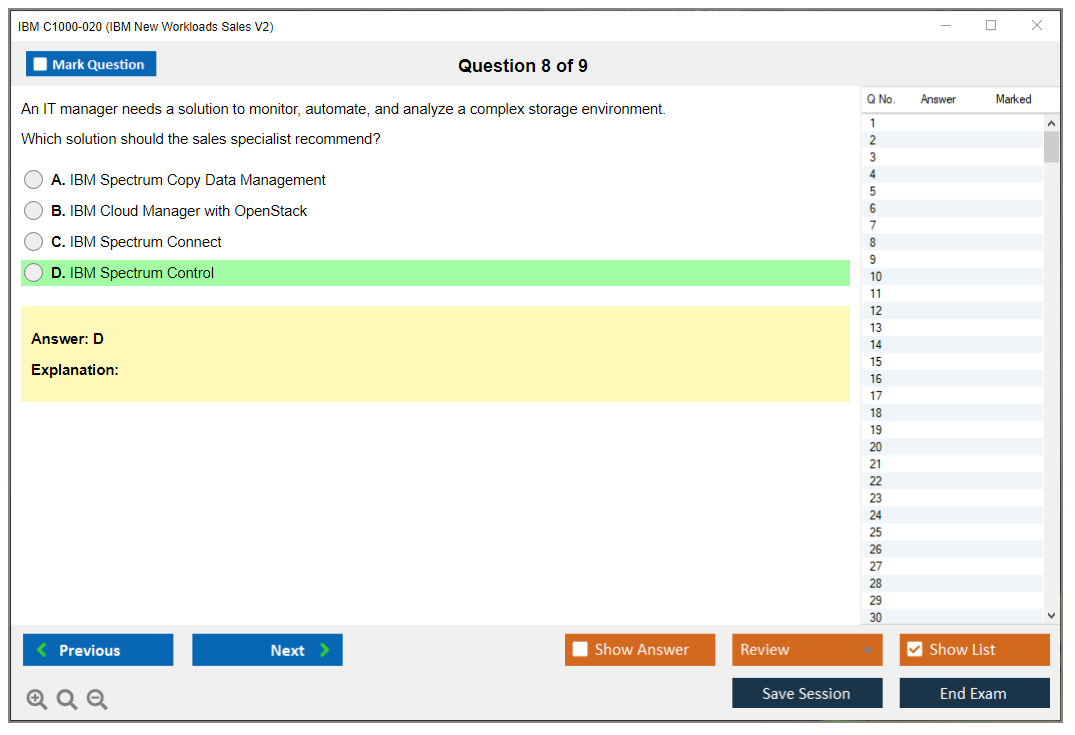Click the zoom in magnifier icon

point(37,700)
